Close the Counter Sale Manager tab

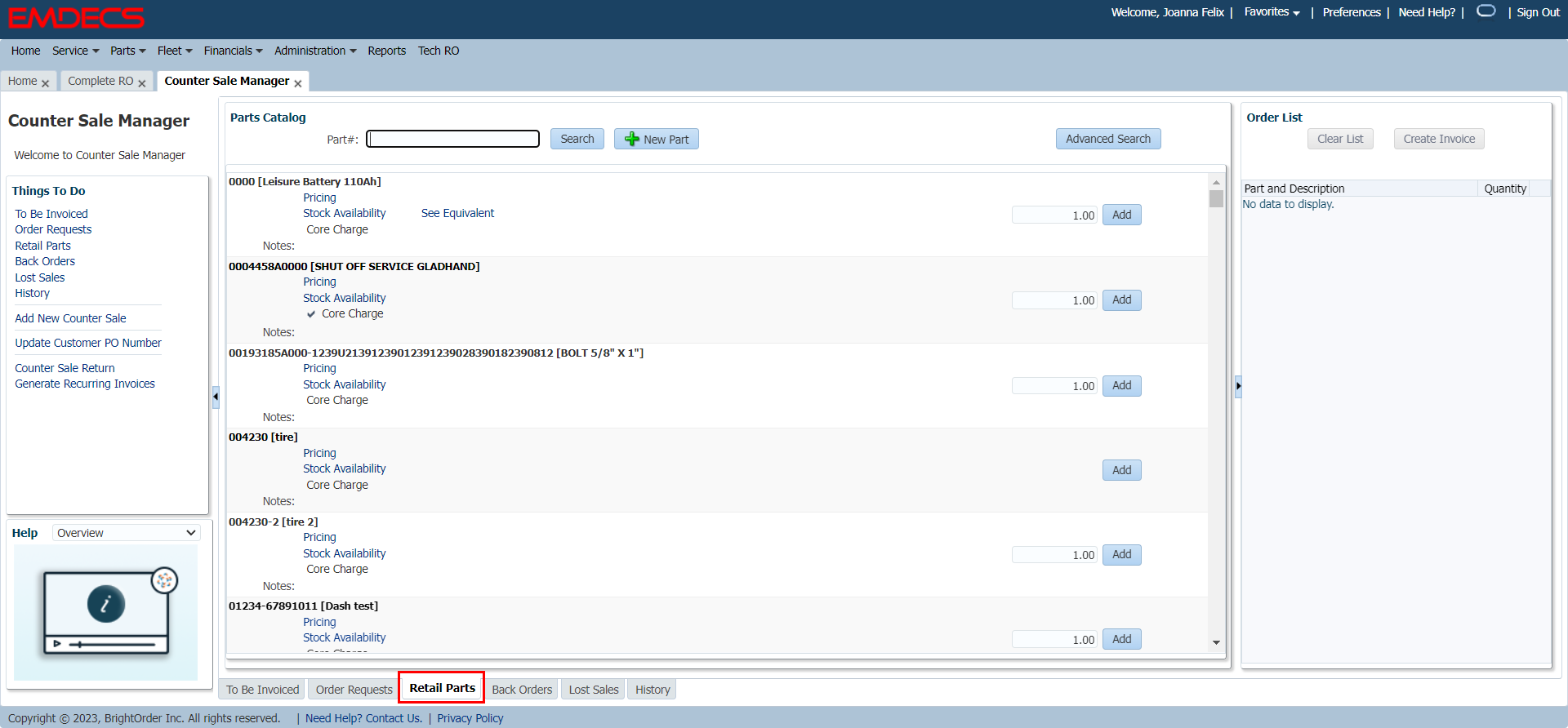click(298, 83)
